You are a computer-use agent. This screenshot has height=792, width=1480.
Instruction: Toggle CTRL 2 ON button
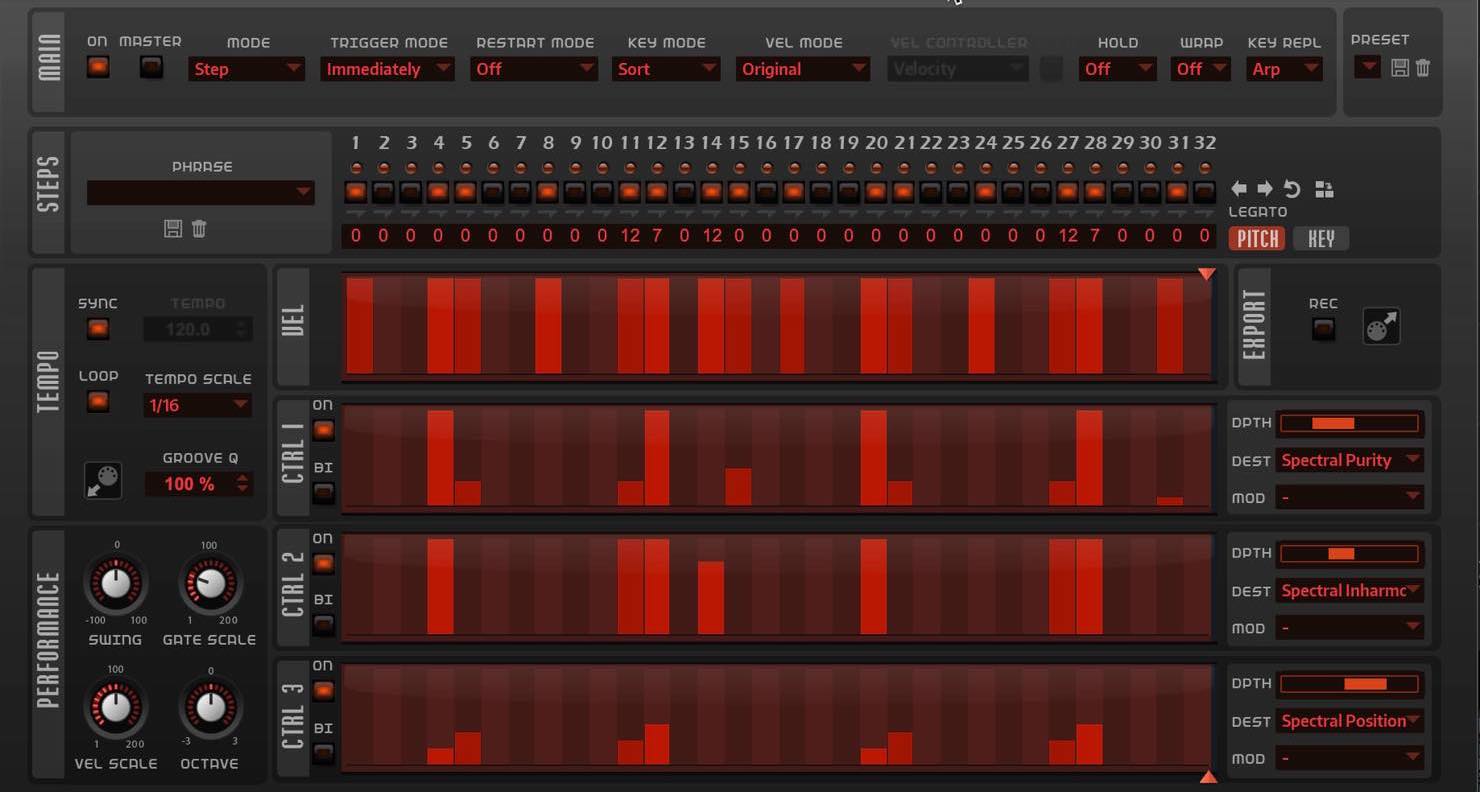pos(323,563)
